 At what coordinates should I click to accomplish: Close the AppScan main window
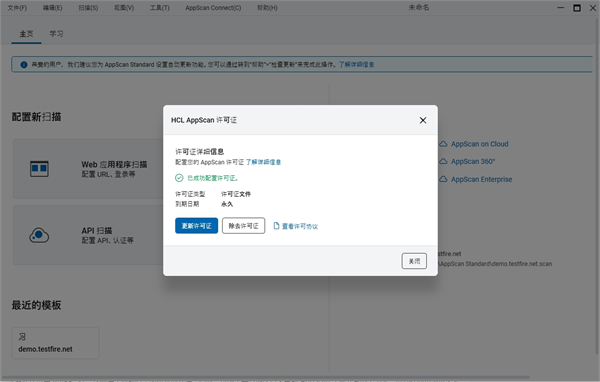tap(593, 8)
